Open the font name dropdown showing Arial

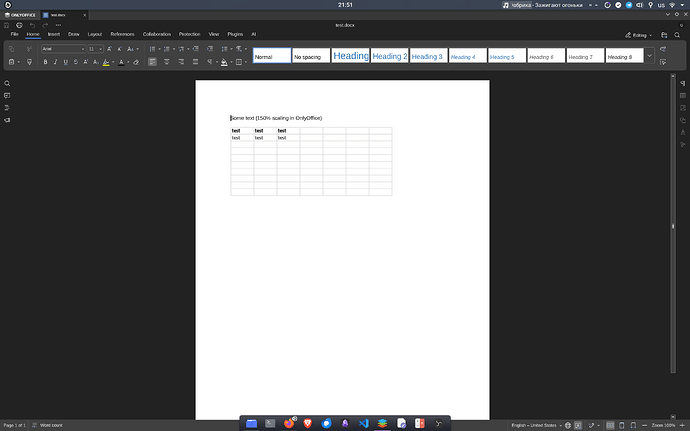click(x=63, y=49)
